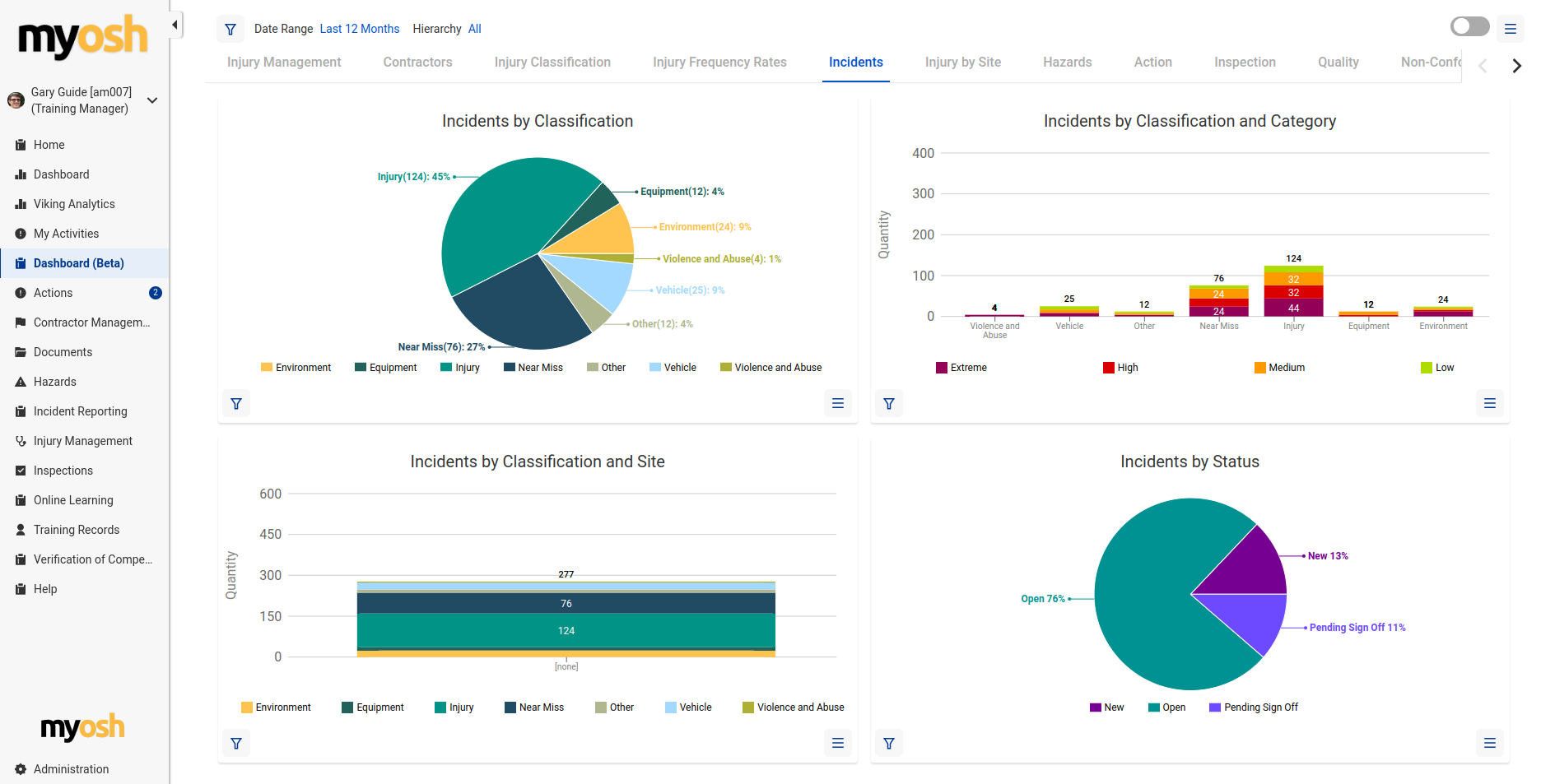Toggle Extreme series in category legend

click(961, 368)
